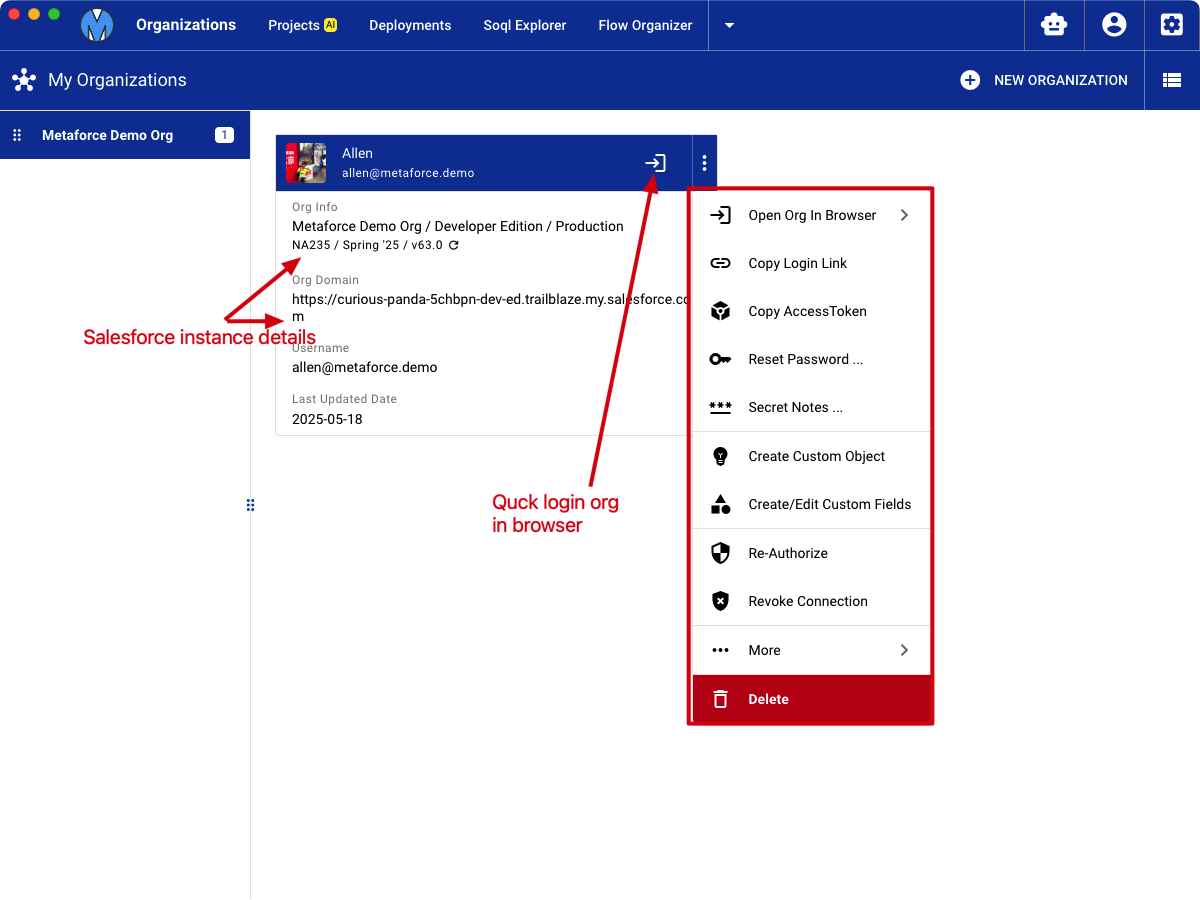This screenshot has width=1200, height=900.
Task: Expand the More submenu chevron
Action: point(904,650)
